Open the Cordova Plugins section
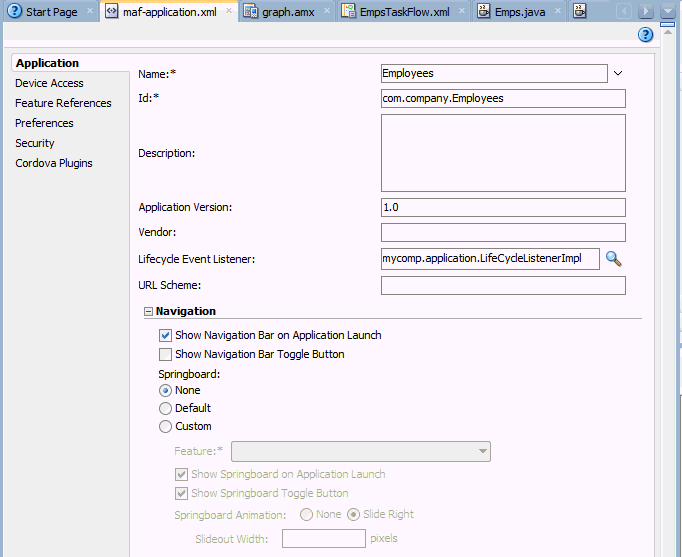682x557 pixels. click(x=54, y=163)
